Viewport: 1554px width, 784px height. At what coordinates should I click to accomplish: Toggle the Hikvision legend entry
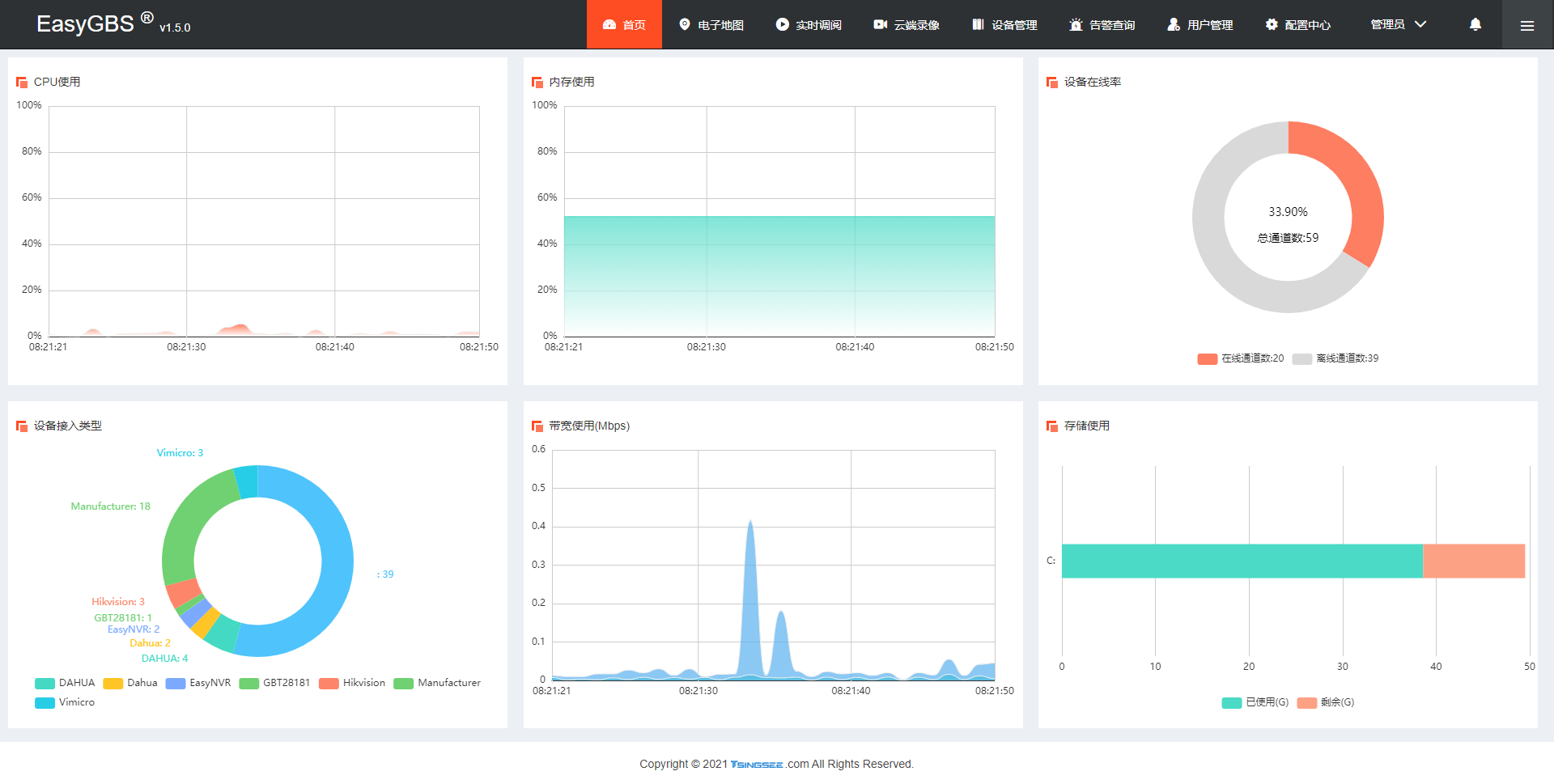[352, 683]
